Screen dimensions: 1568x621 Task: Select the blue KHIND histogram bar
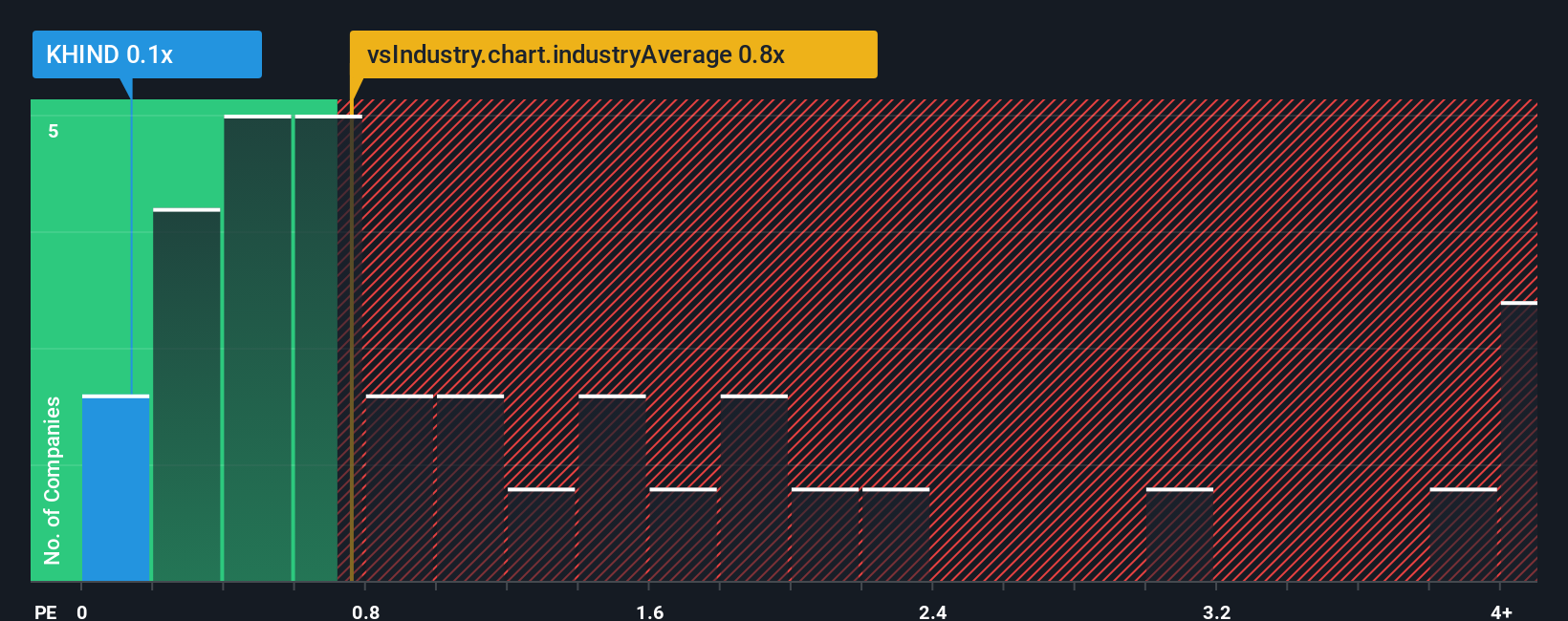pos(116,488)
